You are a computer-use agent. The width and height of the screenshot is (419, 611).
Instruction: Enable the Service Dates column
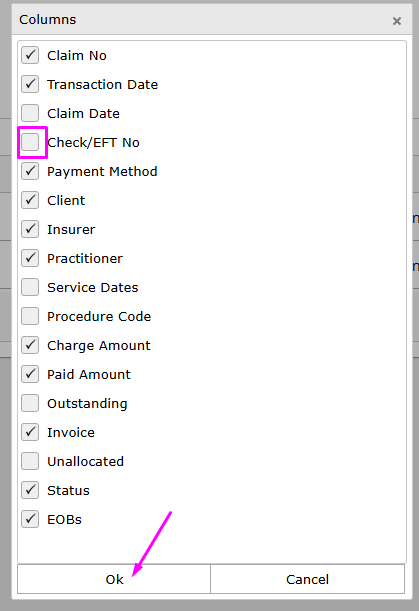(30, 287)
